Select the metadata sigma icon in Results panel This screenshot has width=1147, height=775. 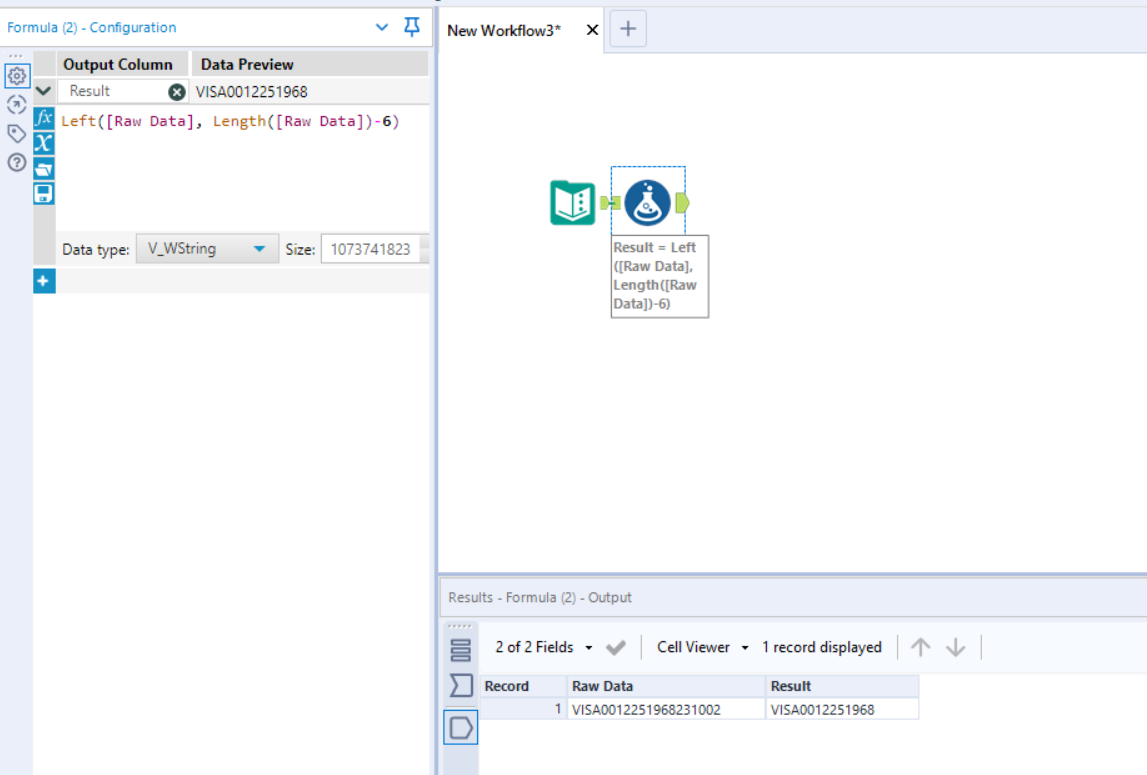pos(459,684)
